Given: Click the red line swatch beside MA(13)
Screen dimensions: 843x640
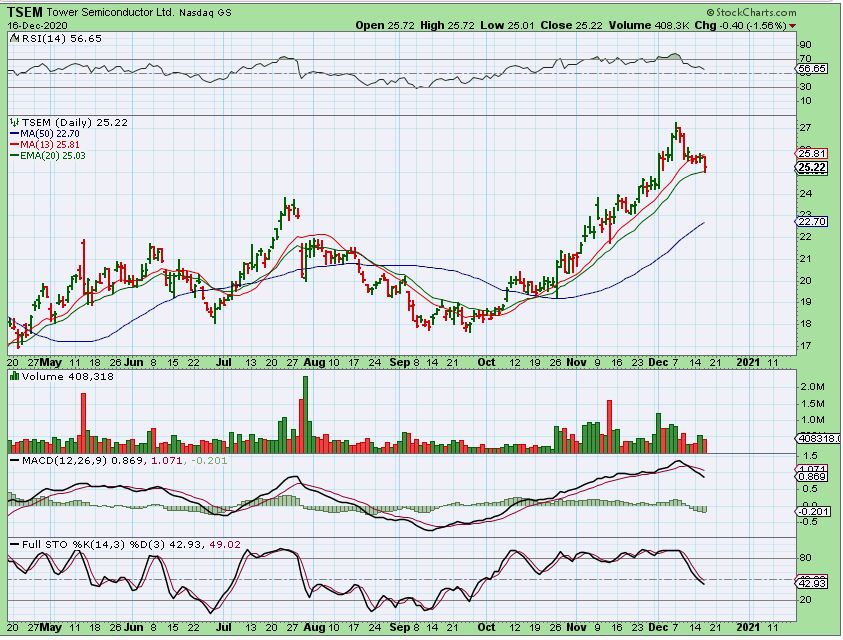Looking at the screenshot, I should coord(15,145).
